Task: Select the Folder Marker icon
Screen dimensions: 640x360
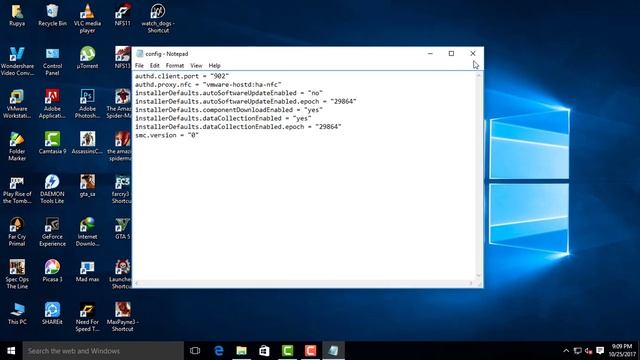Action: pyautogui.click(x=17, y=147)
